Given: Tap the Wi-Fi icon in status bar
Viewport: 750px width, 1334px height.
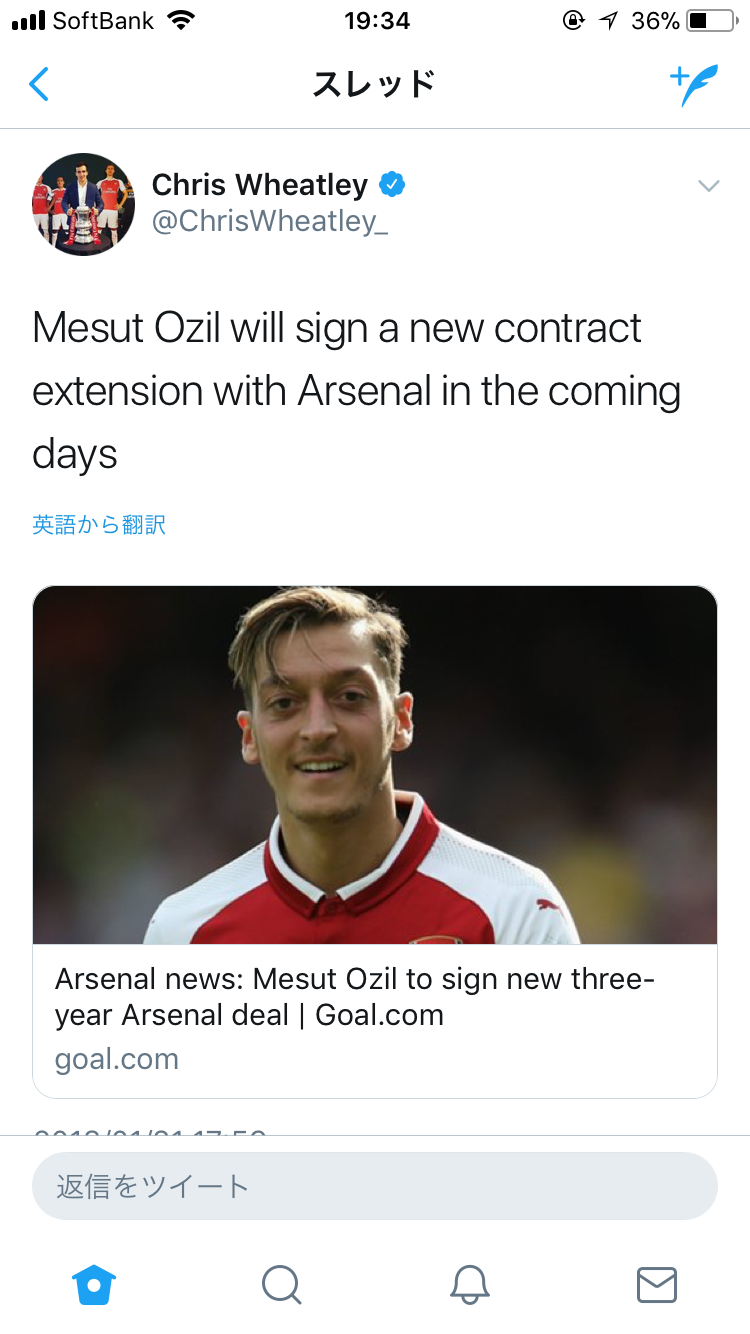Looking at the screenshot, I should coord(181,20).
